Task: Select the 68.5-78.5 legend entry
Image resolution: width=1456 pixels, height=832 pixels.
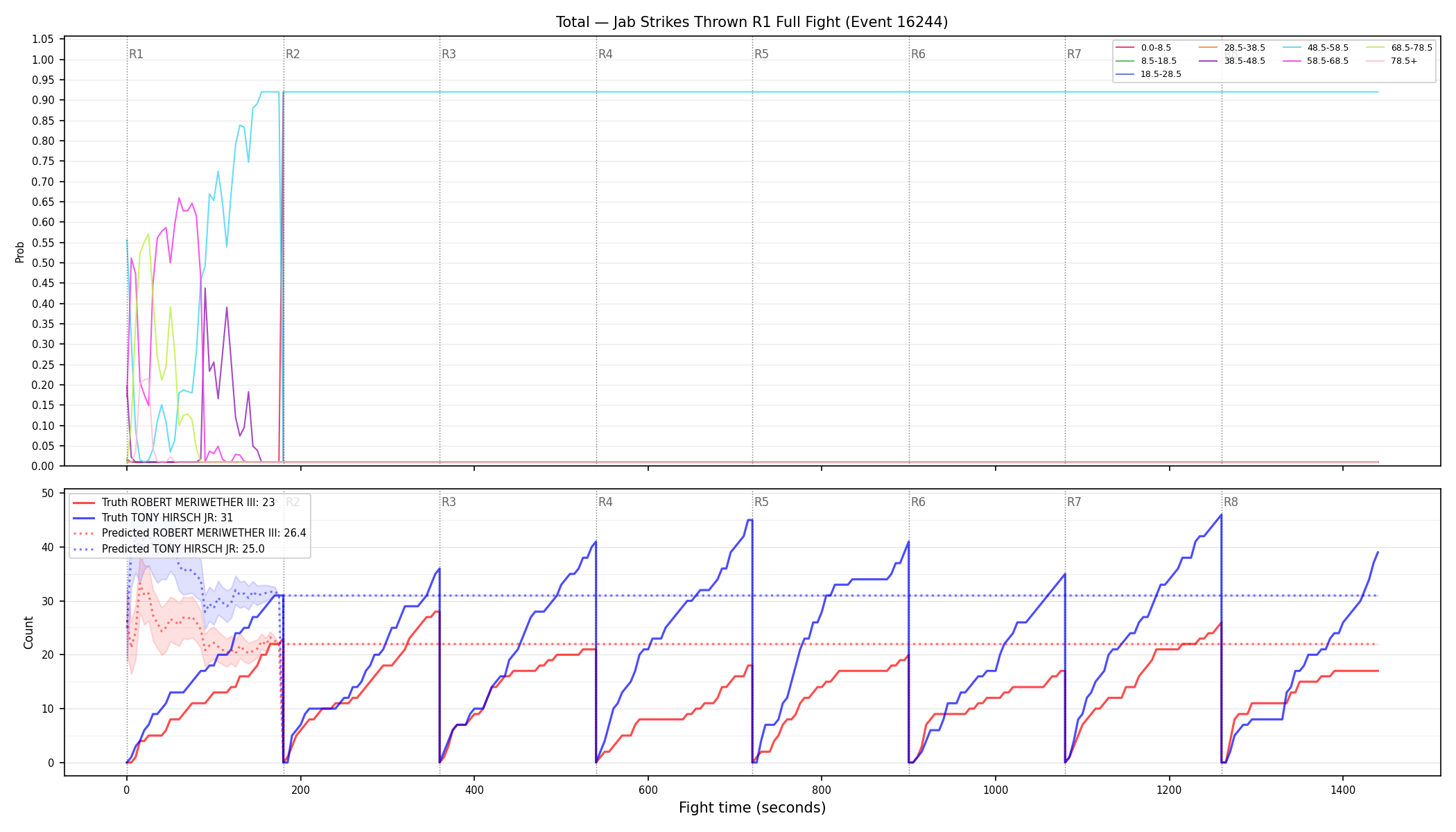Action: click(1398, 48)
